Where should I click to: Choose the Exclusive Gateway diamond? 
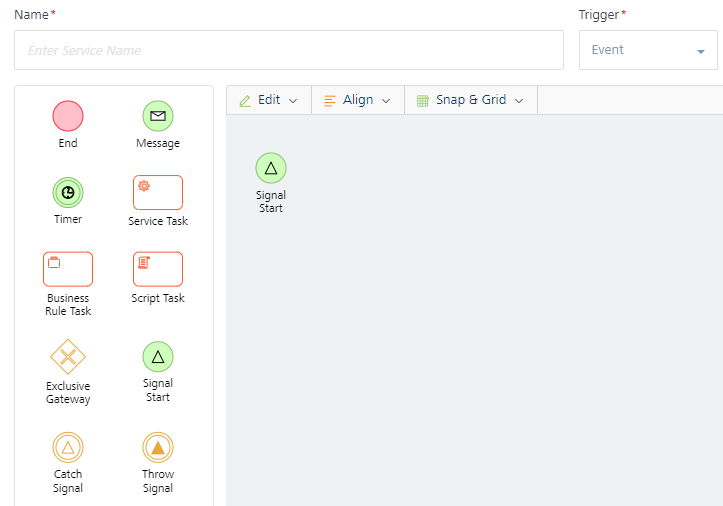[68, 357]
